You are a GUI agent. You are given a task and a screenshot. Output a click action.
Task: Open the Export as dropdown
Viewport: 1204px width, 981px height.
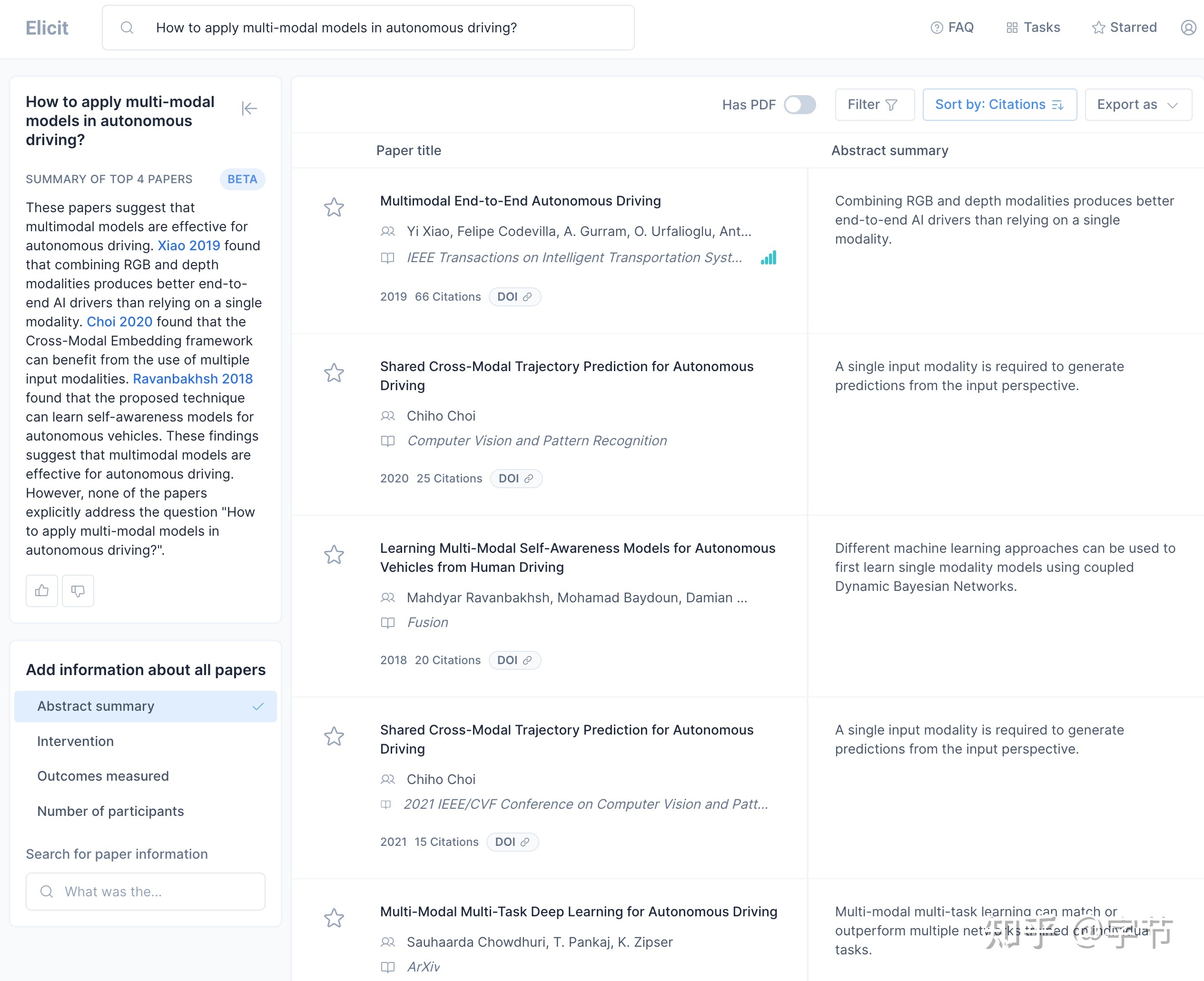1137,105
